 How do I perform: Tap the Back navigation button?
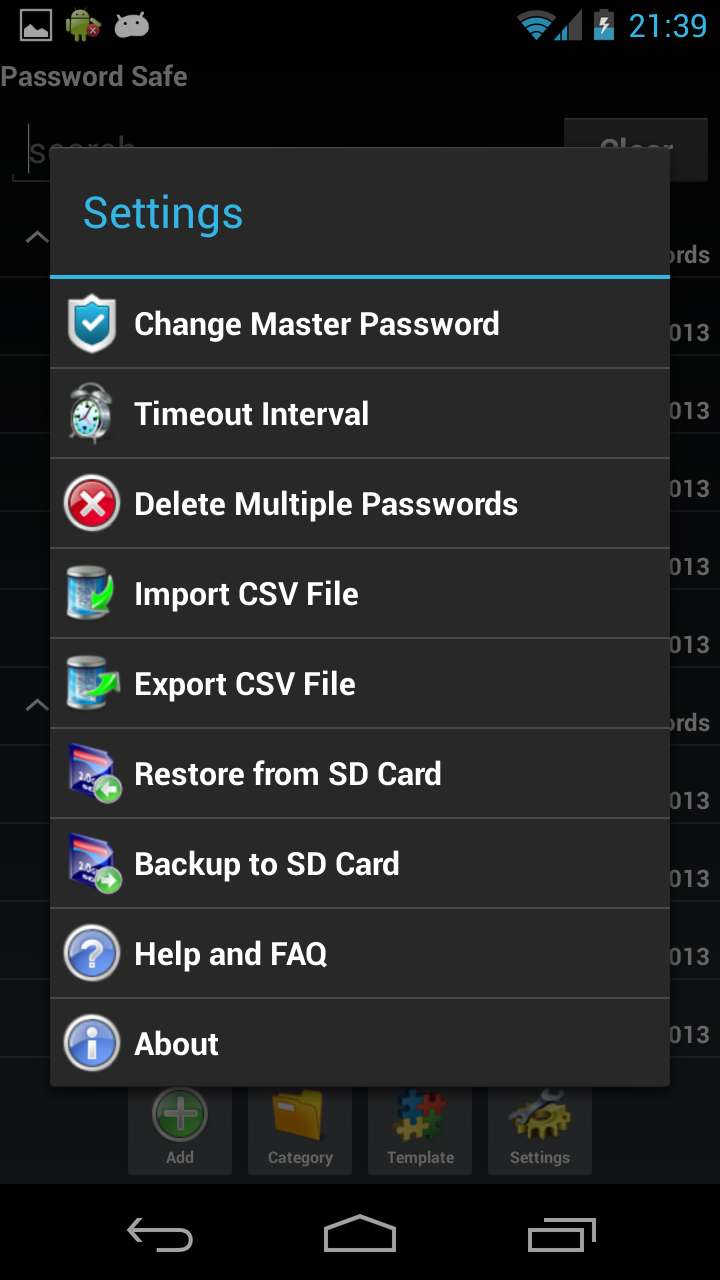point(160,1235)
